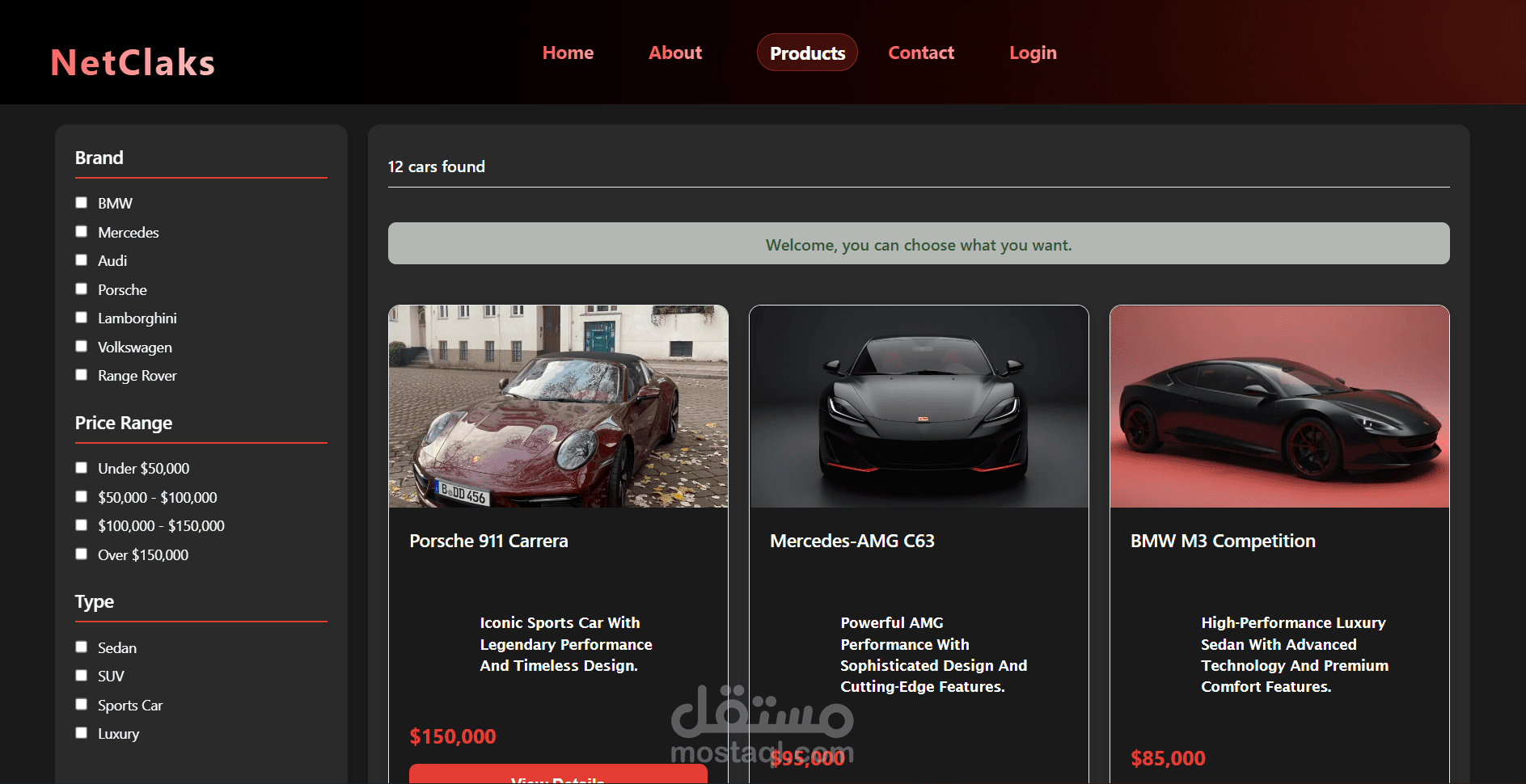Check the Mercedes brand filter
Screen dimensions: 1526x784
pos(81,232)
